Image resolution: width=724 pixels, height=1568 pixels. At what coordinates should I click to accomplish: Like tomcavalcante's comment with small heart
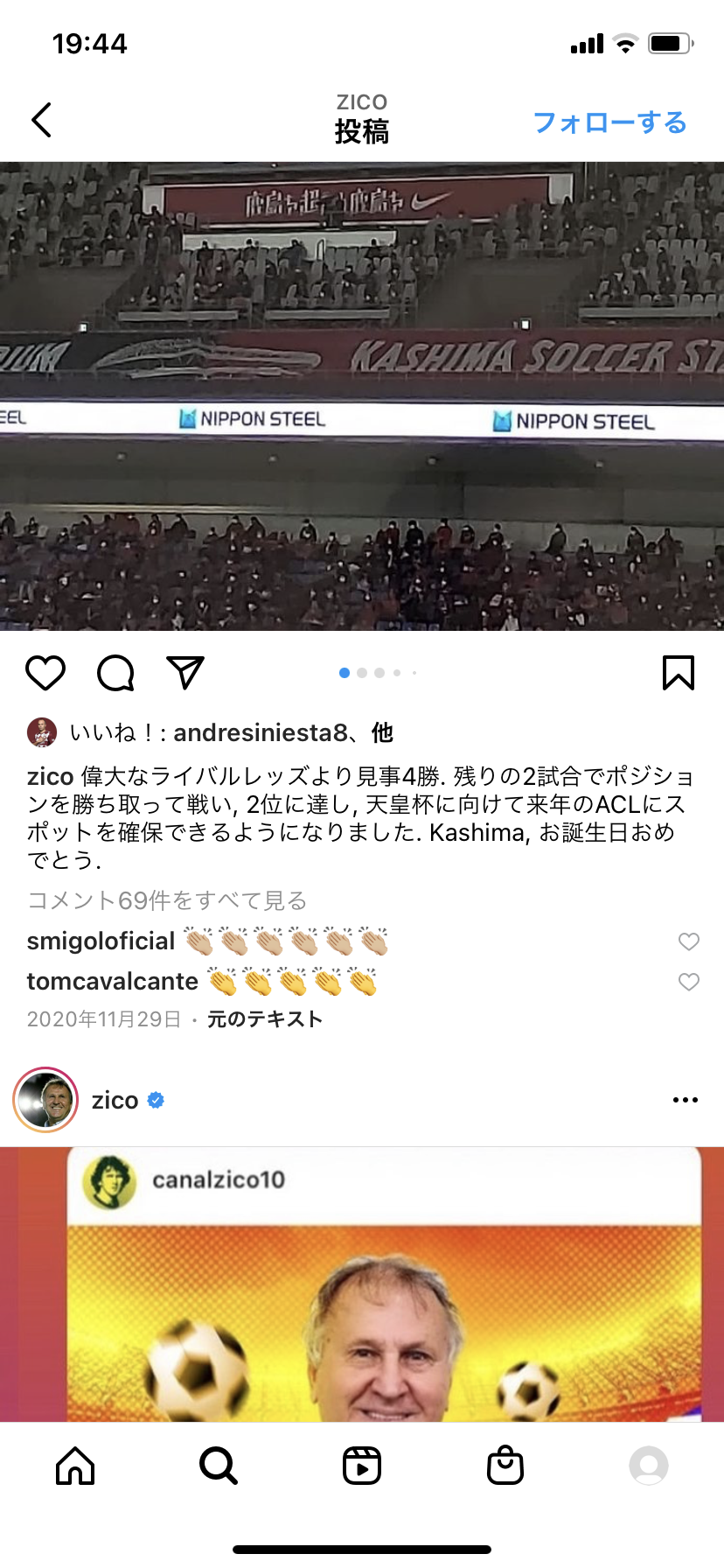pyautogui.click(x=689, y=982)
